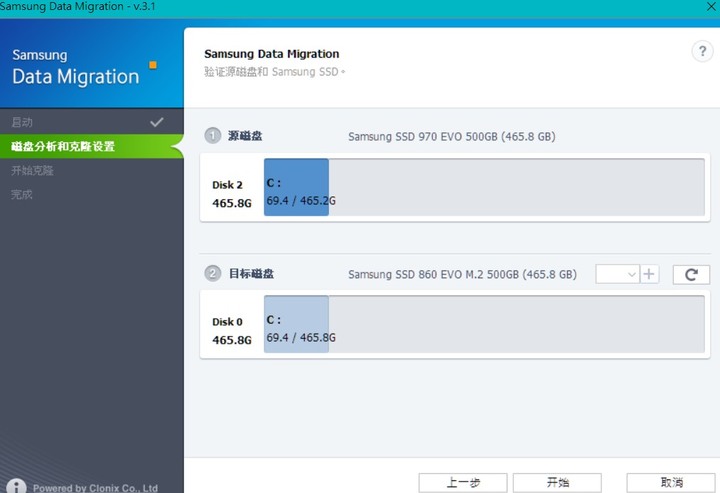Screen dimensions: 720x493
Task: Start cloning with the 开始 button
Action: coord(557,482)
